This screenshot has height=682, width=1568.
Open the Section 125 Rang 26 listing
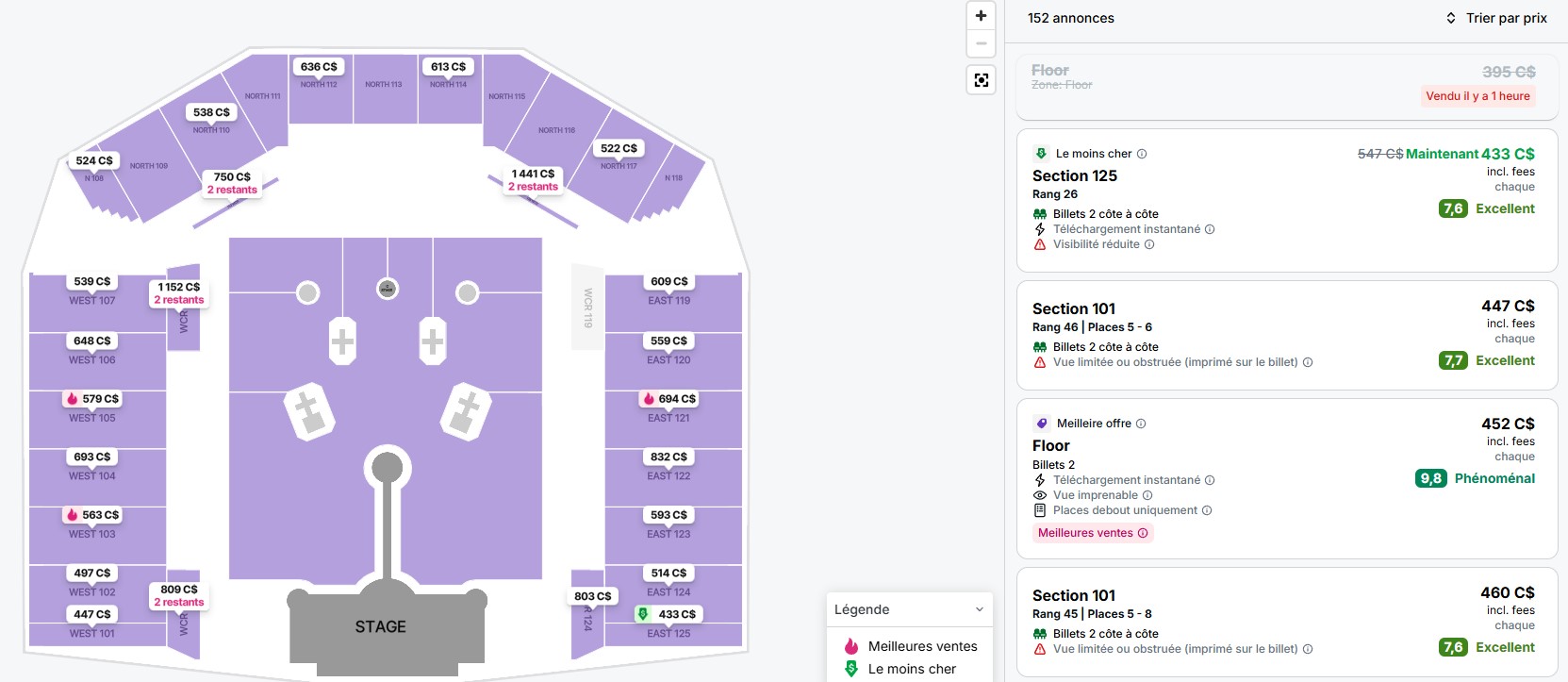(x=1287, y=201)
